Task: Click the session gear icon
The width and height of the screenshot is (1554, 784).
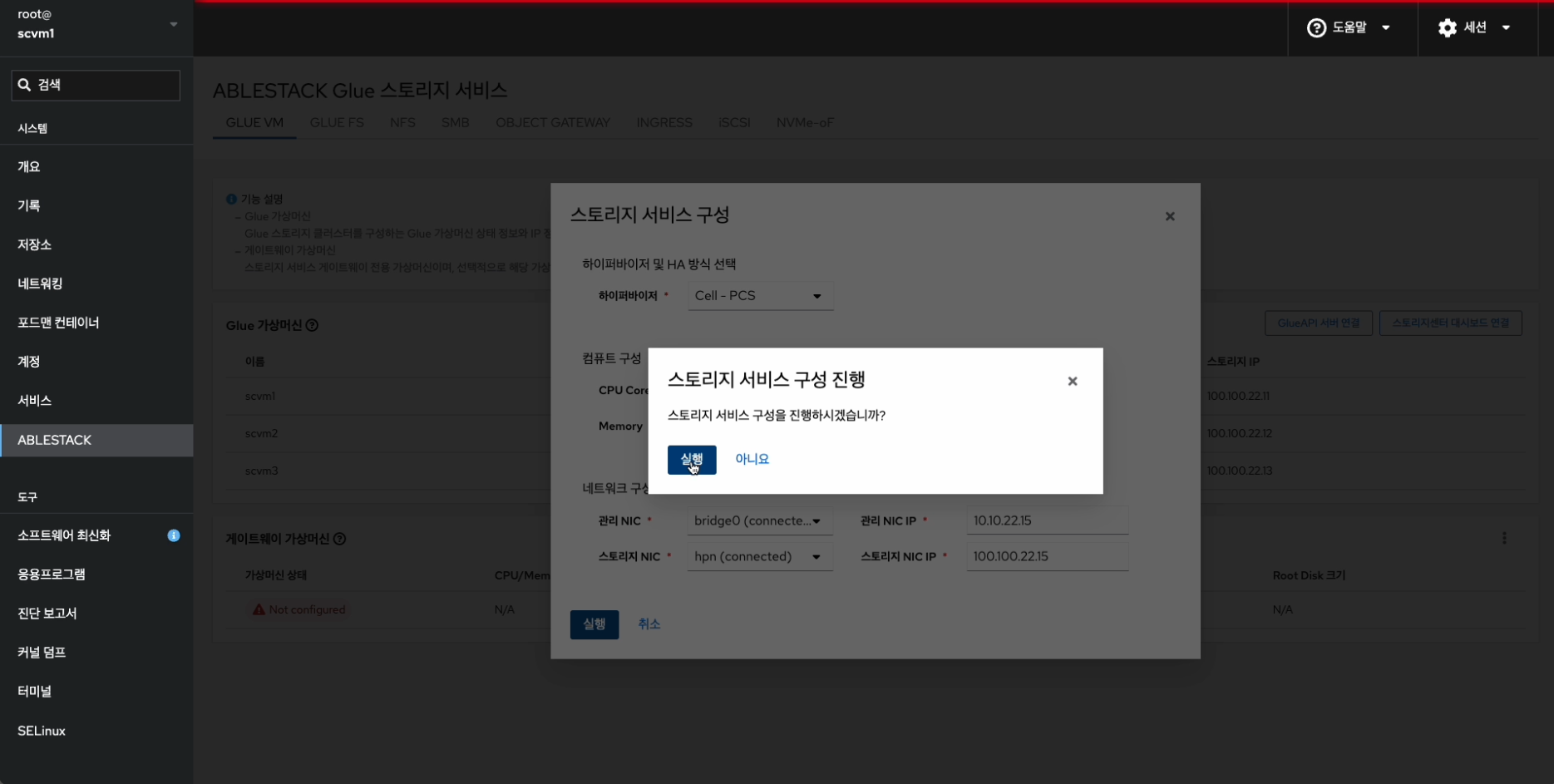Action: pos(1447,28)
